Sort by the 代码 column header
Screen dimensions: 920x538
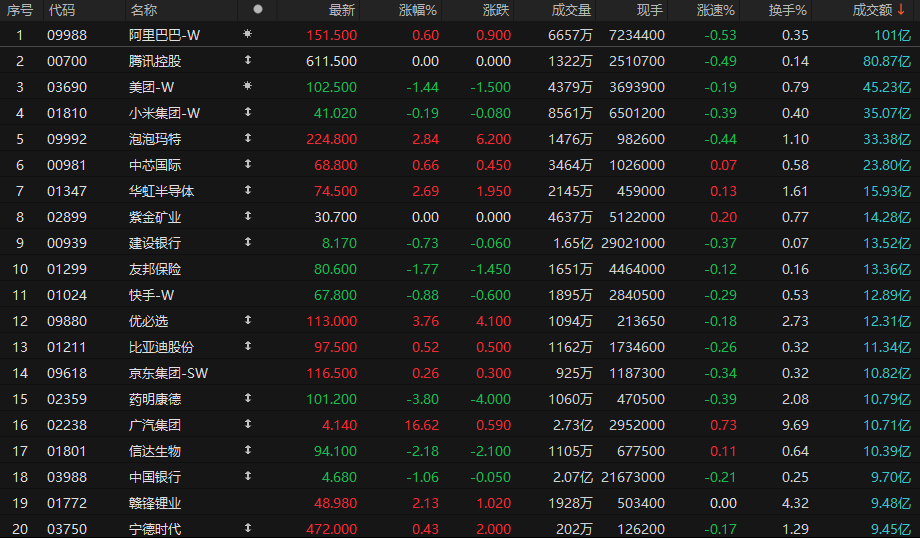pyautogui.click(x=62, y=10)
